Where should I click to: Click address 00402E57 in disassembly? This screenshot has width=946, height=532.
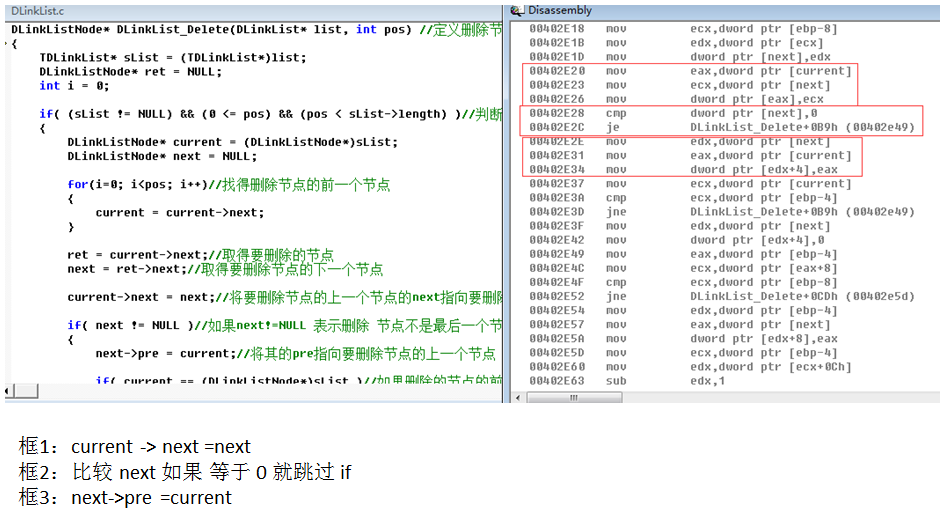(x=557, y=324)
